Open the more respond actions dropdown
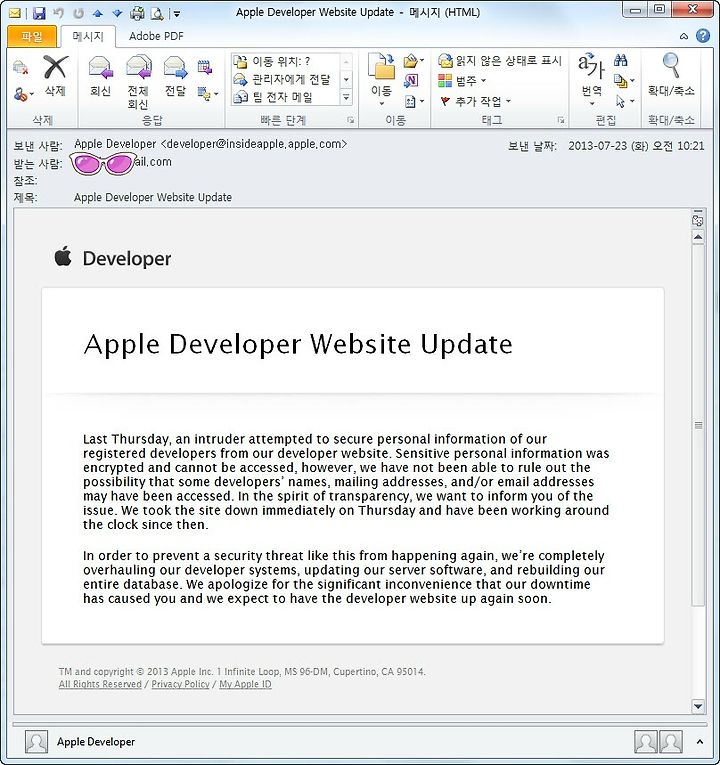The image size is (720, 765). (x=208, y=93)
